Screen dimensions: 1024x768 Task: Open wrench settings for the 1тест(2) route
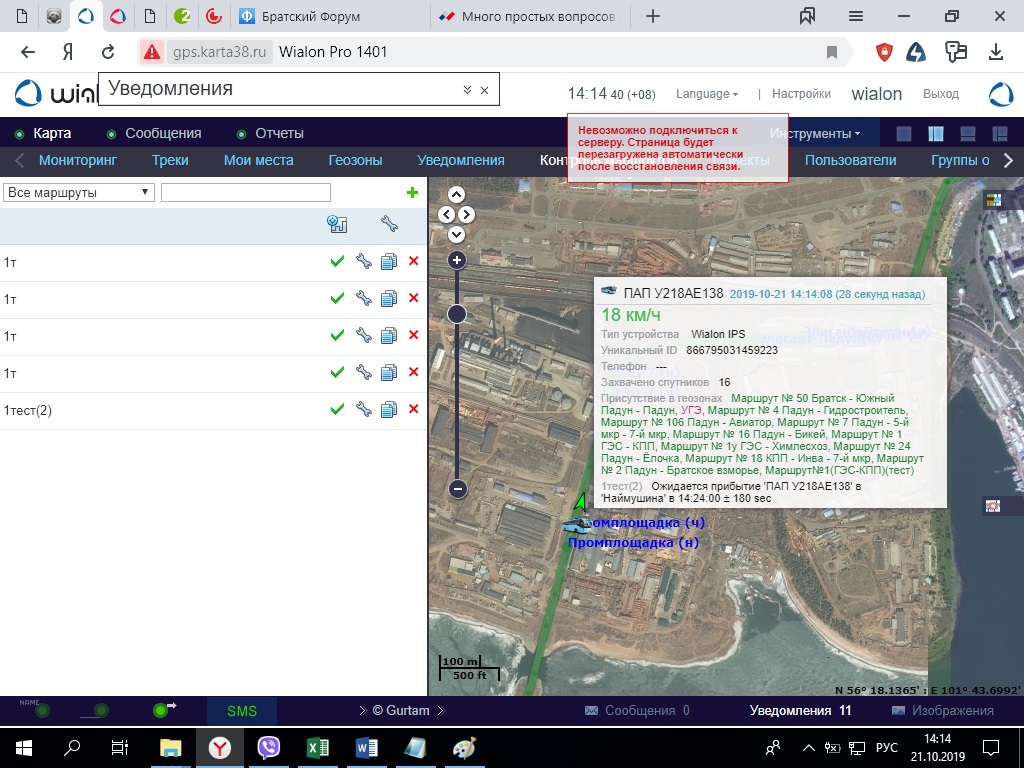(x=363, y=409)
